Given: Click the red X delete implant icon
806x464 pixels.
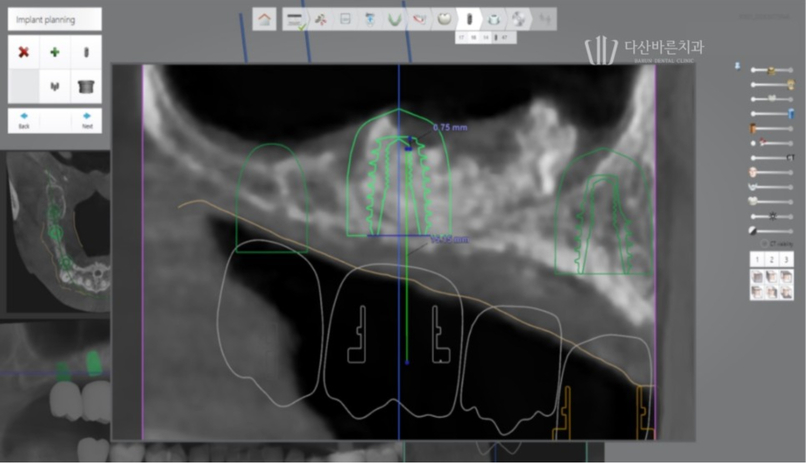Looking at the screenshot, I should pyautogui.click(x=24, y=51).
